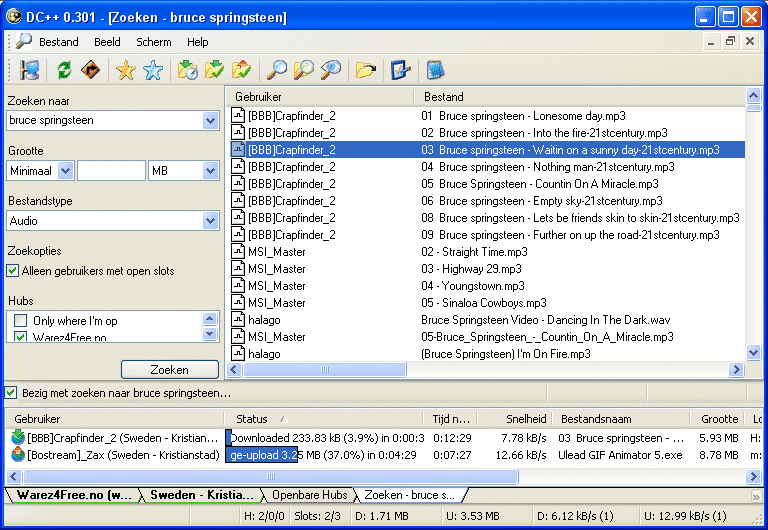Screen dimensions: 768x530
Task: Open Favorite Hubs with yellow star icon
Action: click(126, 70)
